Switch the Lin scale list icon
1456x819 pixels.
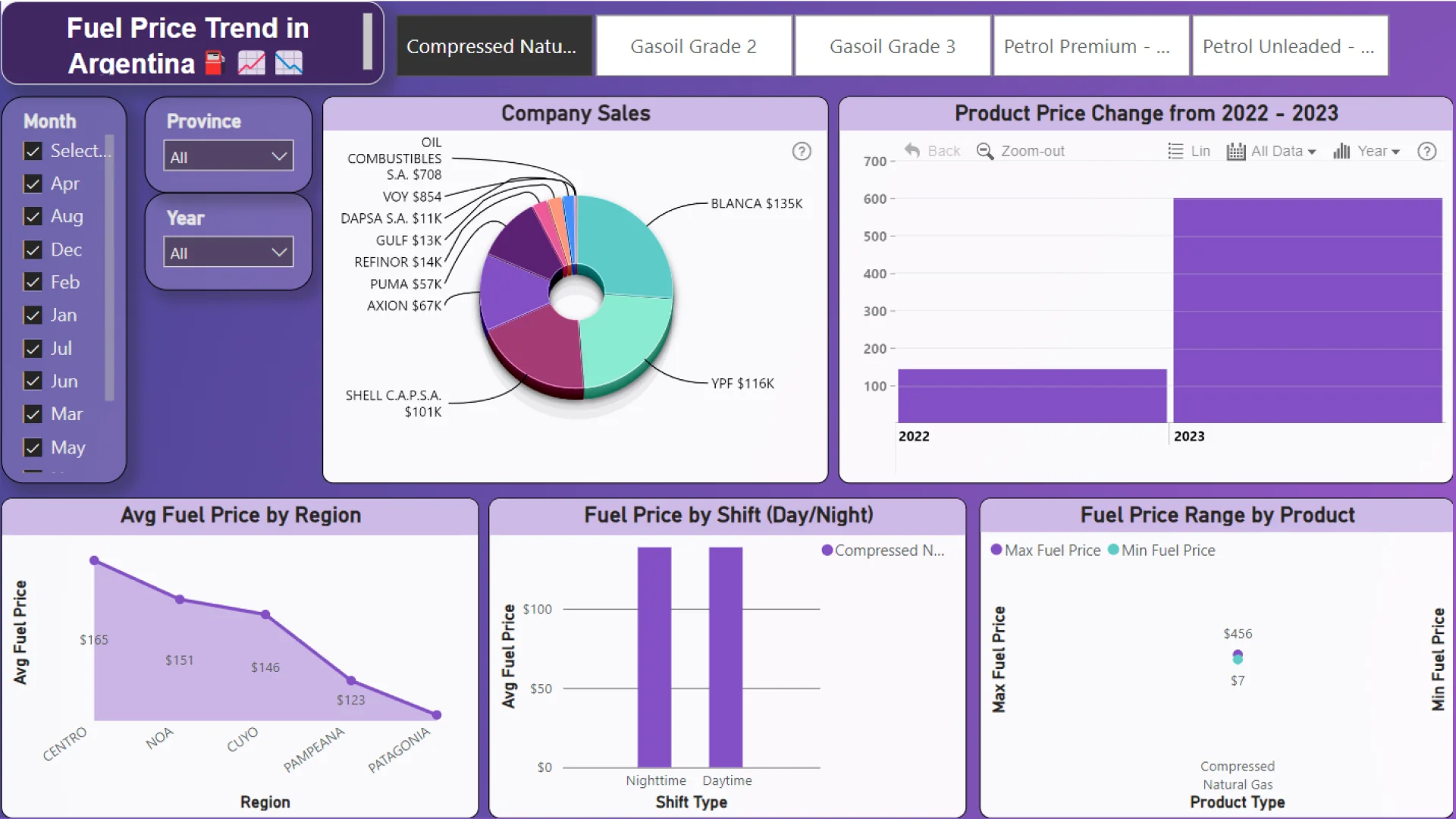coord(1175,151)
